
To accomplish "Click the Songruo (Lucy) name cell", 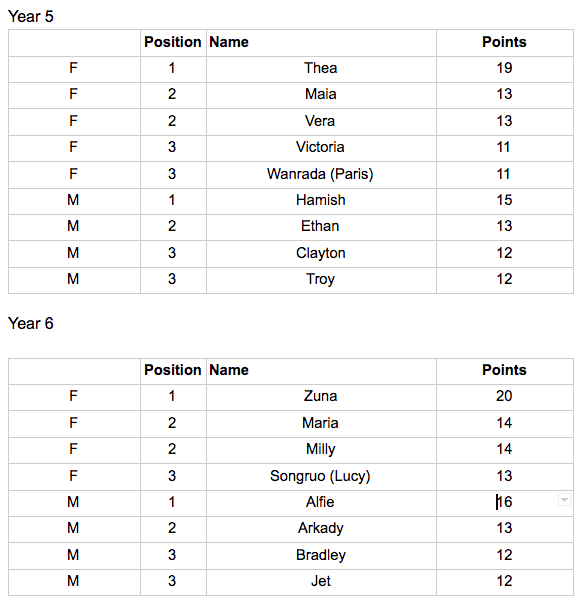I will (x=321, y=477).
